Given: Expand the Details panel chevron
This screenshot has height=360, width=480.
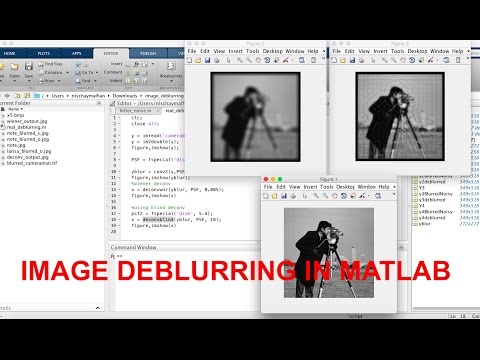Looking at the screenshot, I should 98,308.
